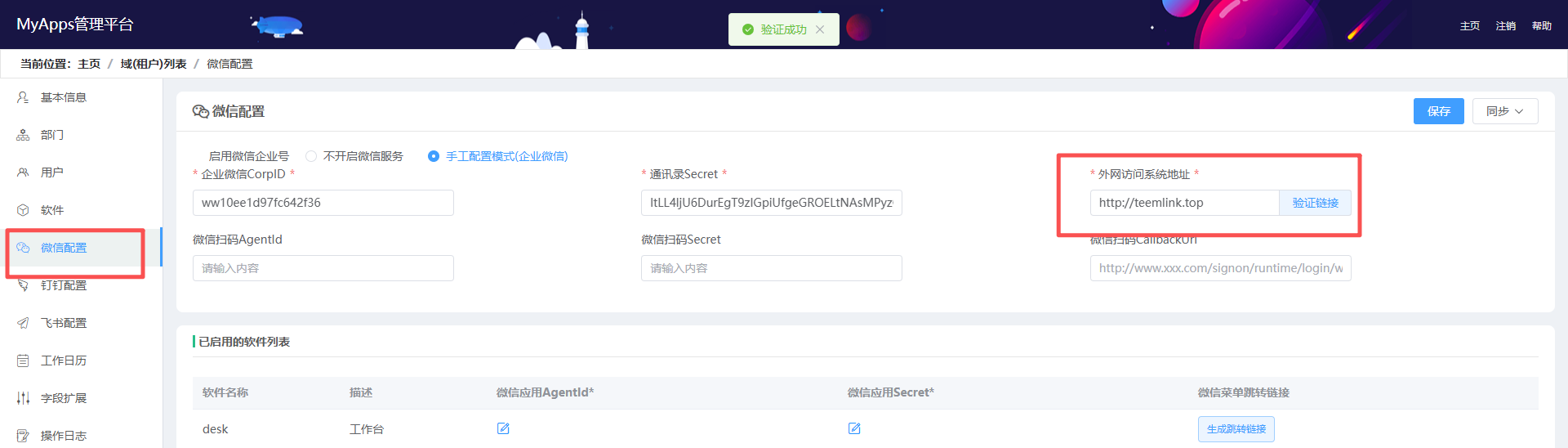Click 注销 in top-right navigation
1568x448 pixels.
point(1505,26)
